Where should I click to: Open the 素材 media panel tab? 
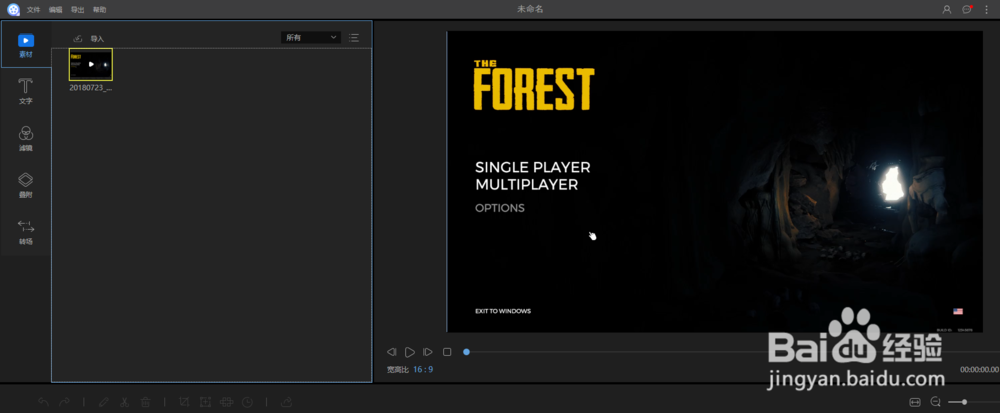(26, 45)
